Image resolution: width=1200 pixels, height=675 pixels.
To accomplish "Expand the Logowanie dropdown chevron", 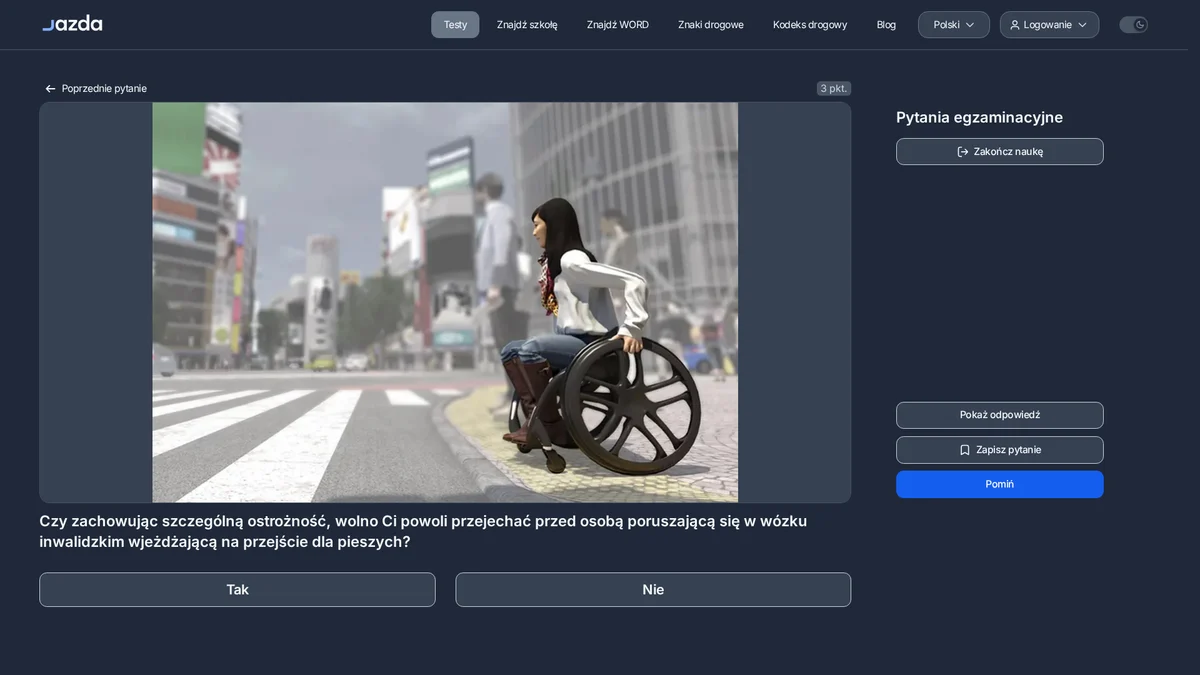I will (x=1082, y=25).
